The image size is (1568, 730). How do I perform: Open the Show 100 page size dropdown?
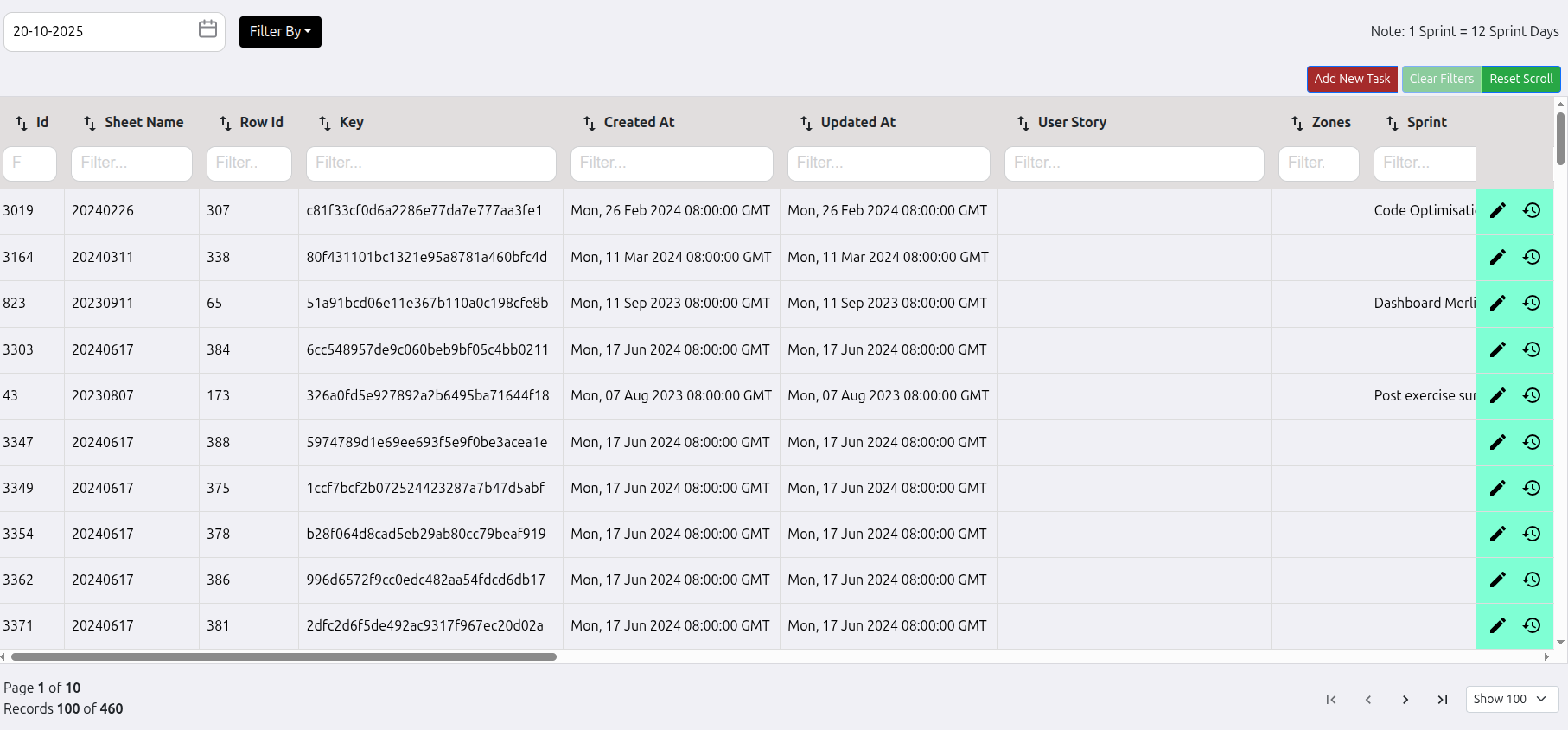coord(1511,699)
